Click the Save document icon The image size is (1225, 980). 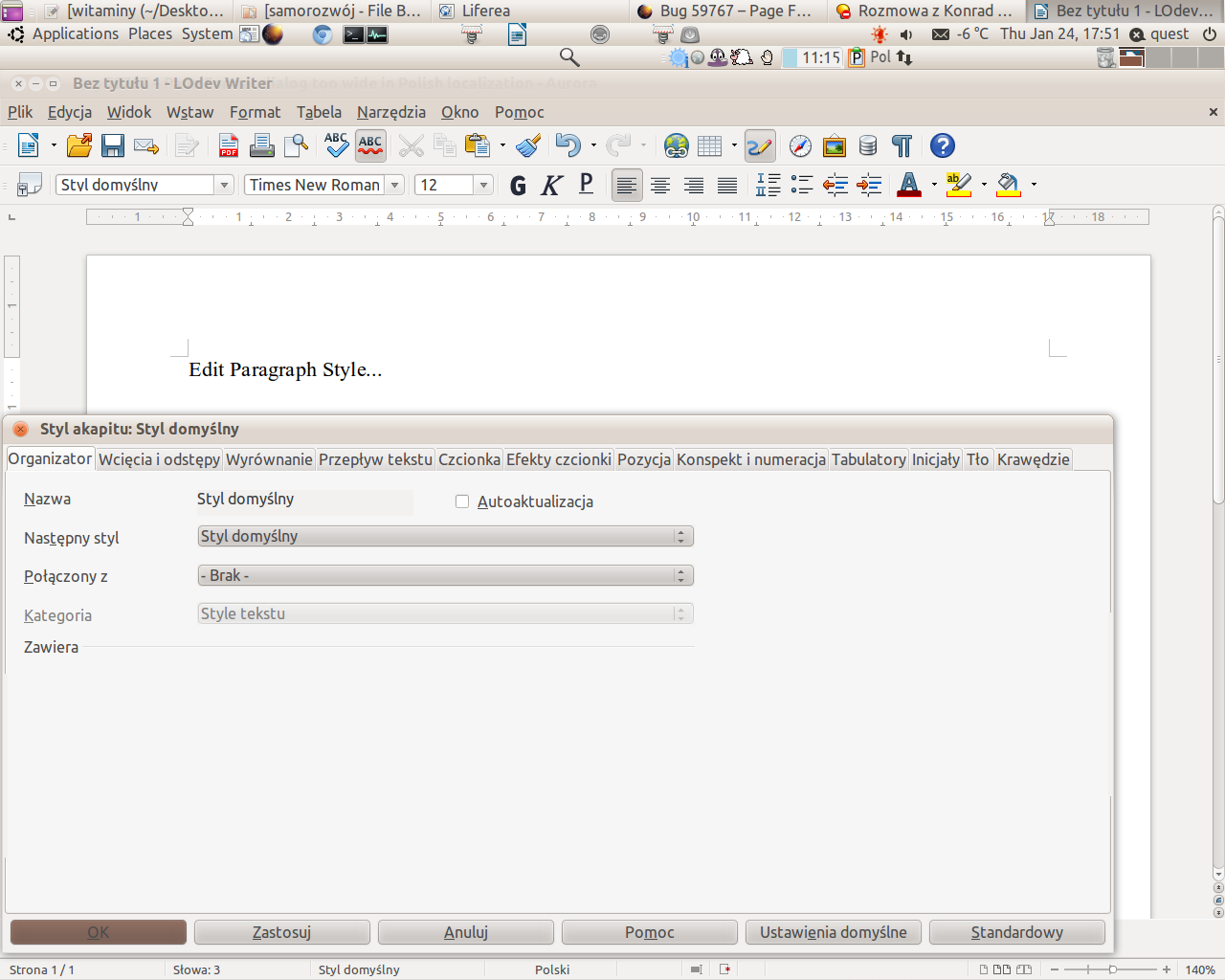(113, 146)
